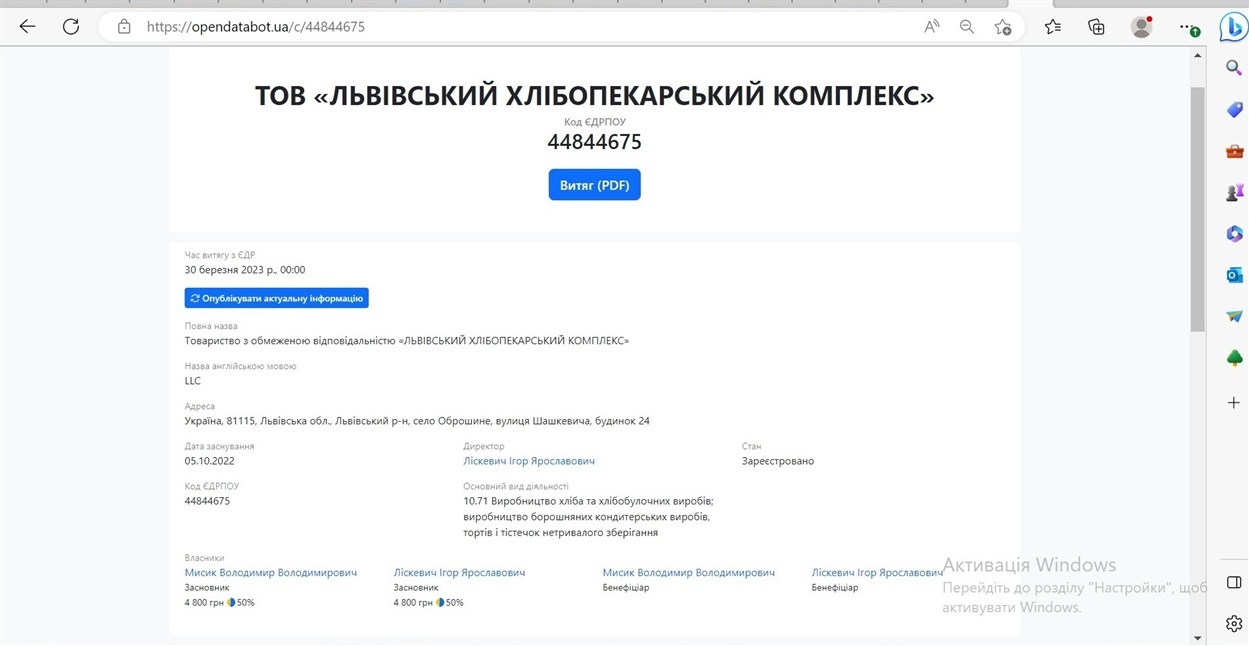Open the Tools briefcase in the sidebar
Image resolution: width=1249 pixels, height=646 pixels.
1234,151
